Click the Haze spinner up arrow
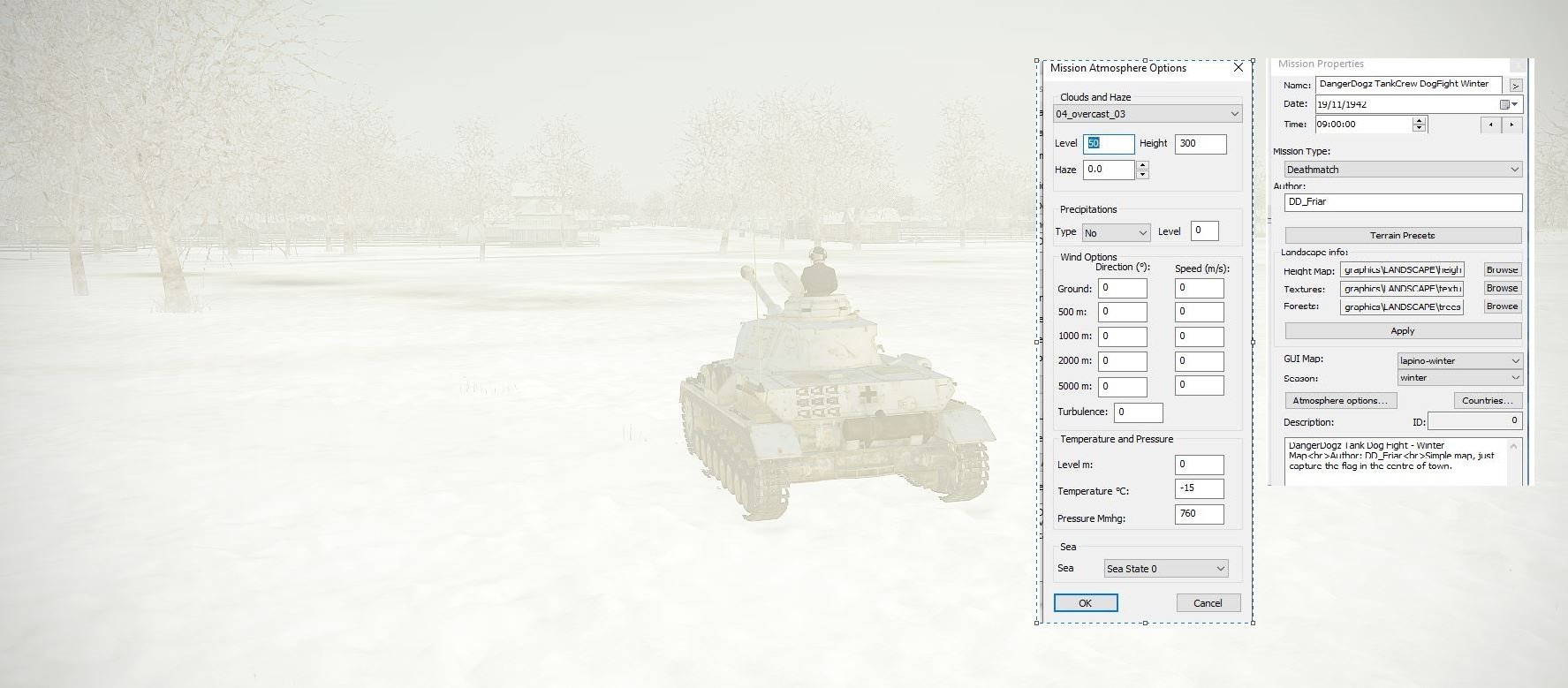 1142,164
